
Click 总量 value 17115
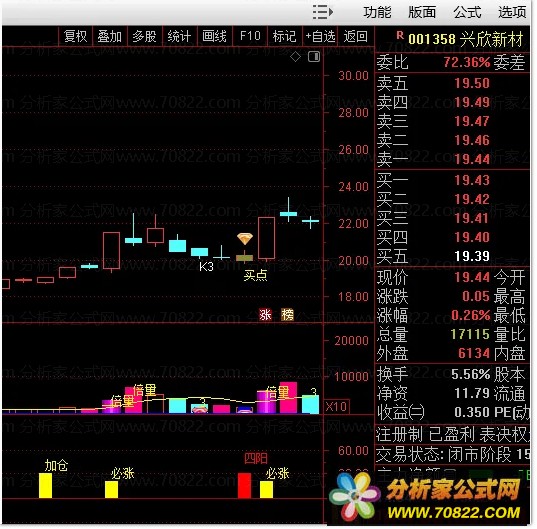coord(470,334)
